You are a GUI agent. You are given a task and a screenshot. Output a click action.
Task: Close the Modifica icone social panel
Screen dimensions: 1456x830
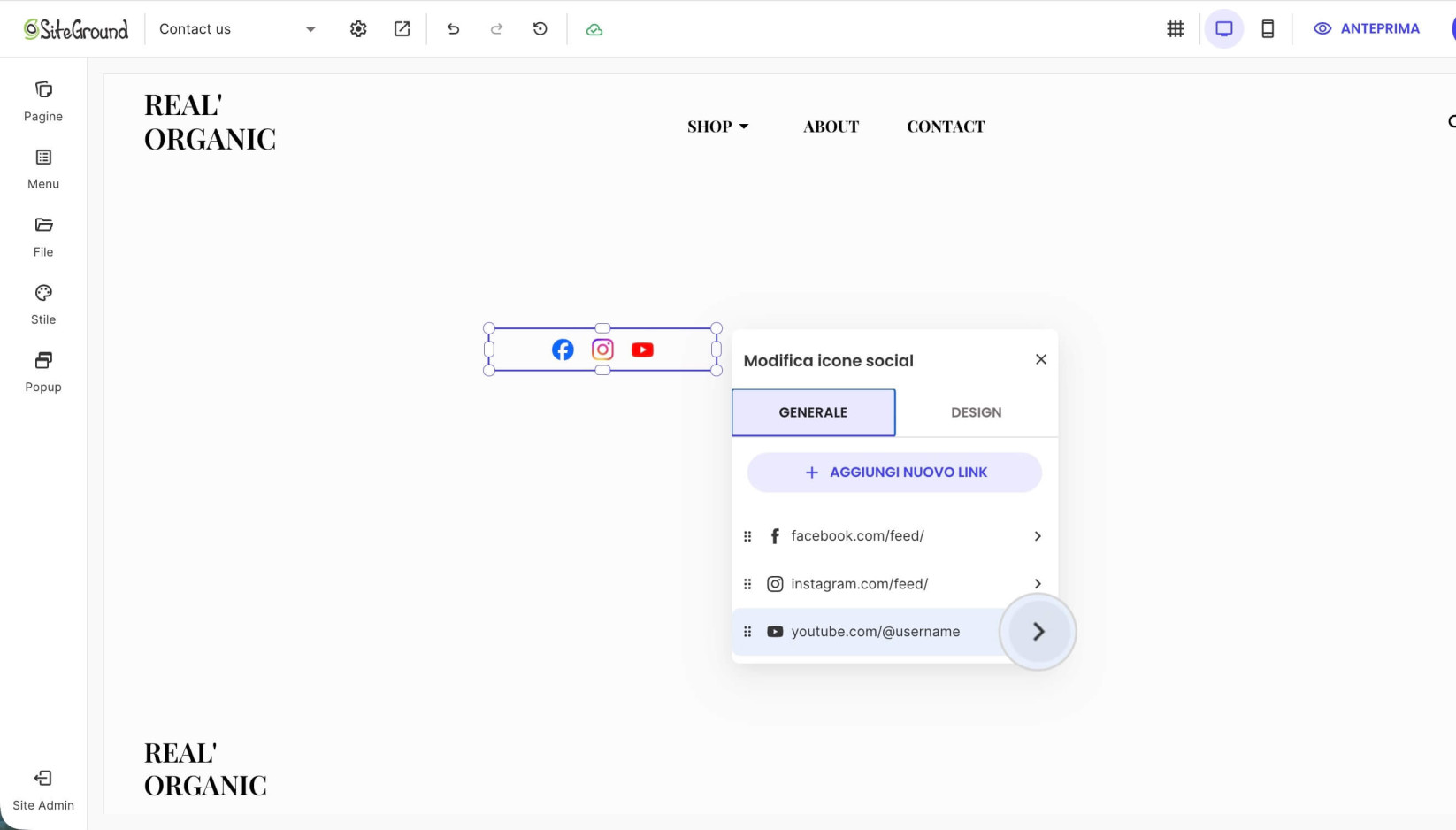point(1041,359)
